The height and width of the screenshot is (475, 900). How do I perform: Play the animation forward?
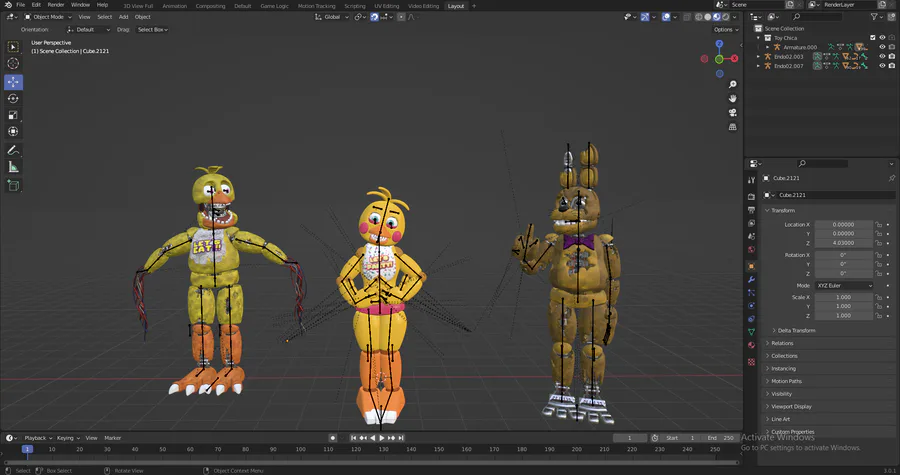click(382, 438)
